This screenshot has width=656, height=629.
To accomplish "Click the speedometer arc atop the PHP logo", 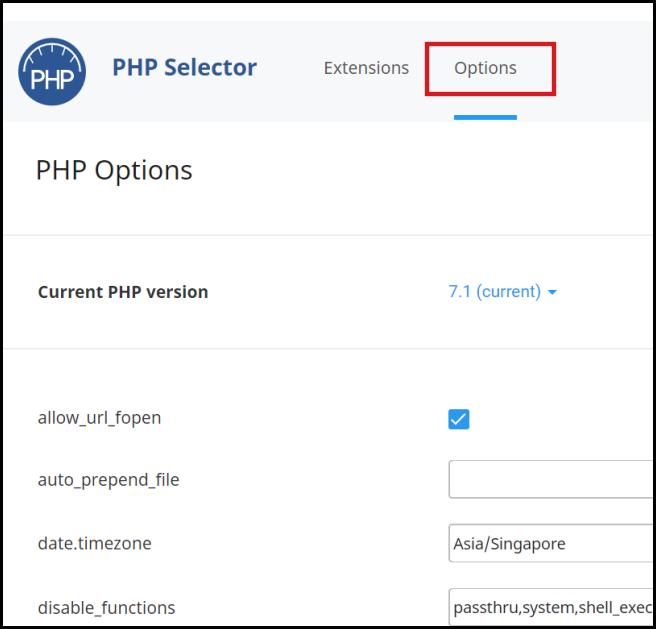I will 52,54.
